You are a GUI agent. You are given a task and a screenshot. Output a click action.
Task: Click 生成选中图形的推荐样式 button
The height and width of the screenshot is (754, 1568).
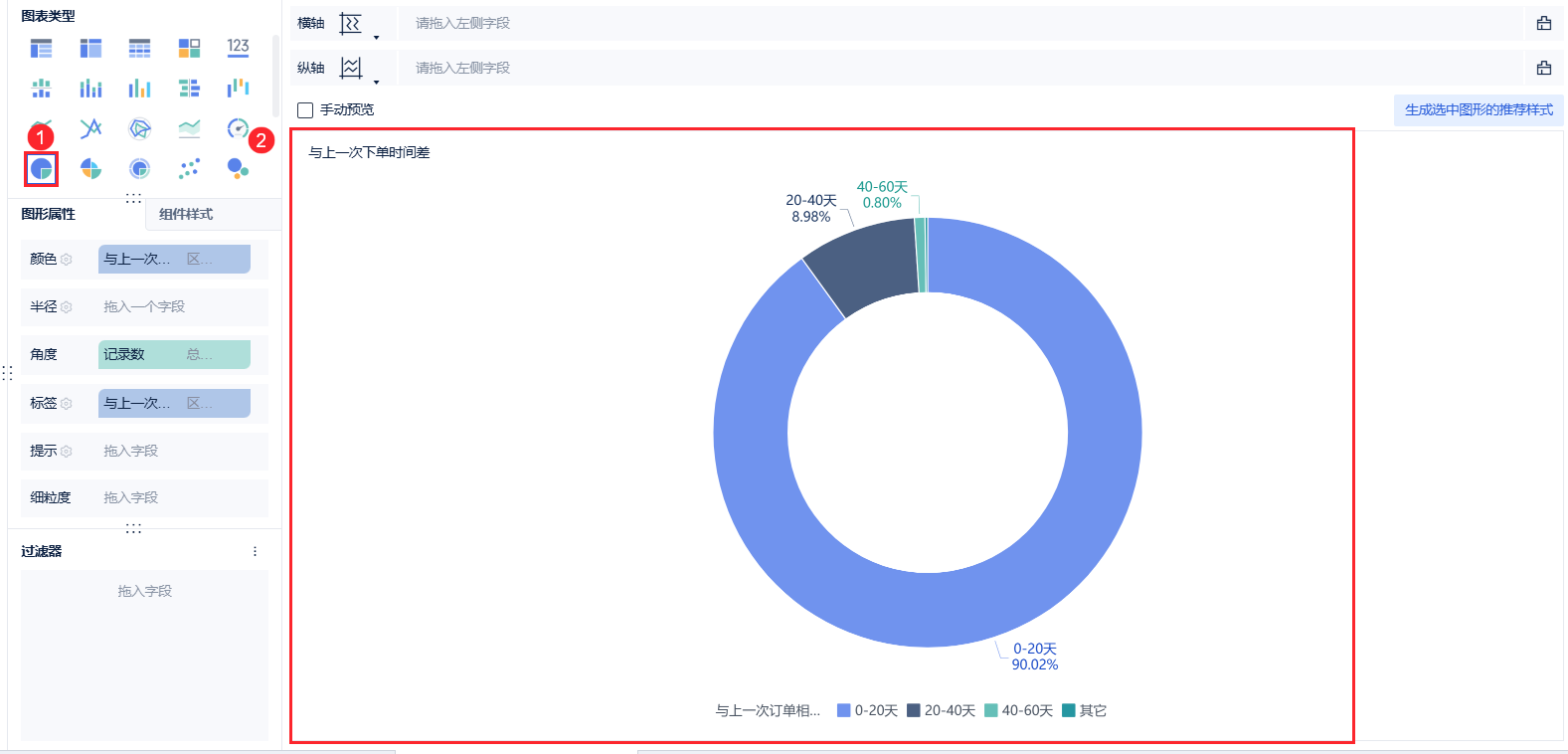[1479, 109]
